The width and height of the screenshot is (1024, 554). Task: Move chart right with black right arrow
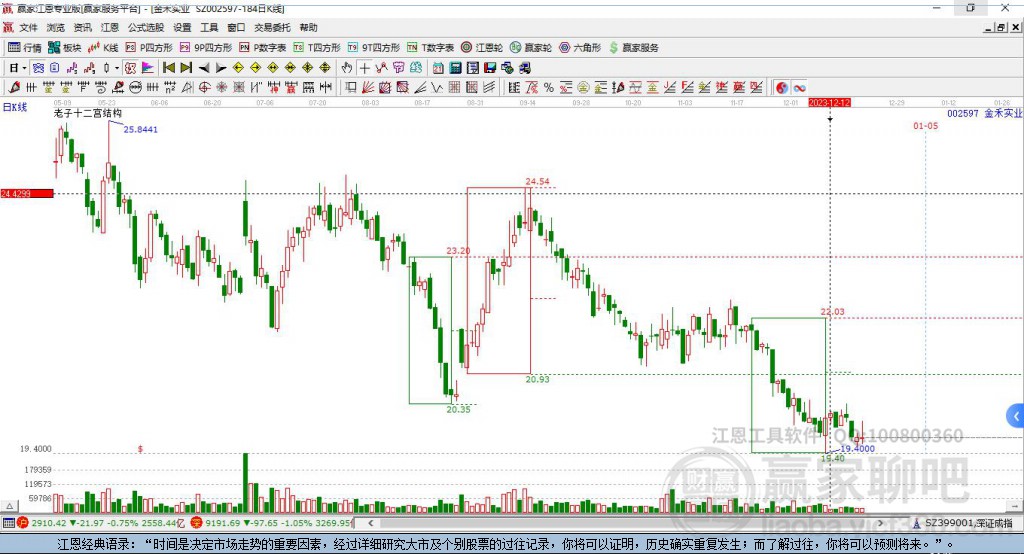pos(221,67)
